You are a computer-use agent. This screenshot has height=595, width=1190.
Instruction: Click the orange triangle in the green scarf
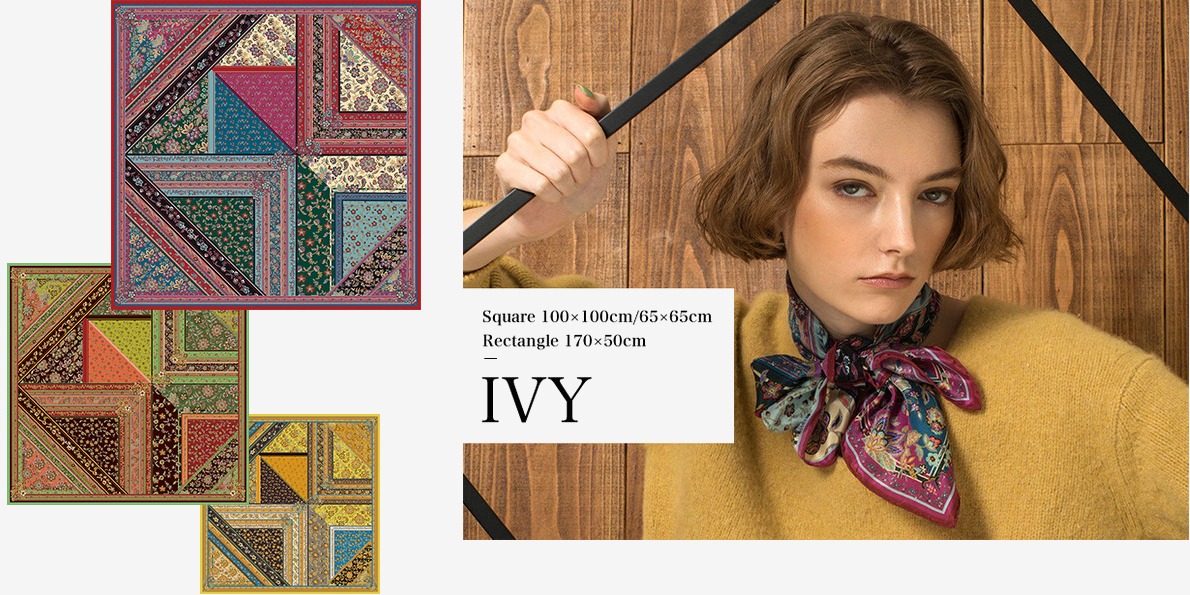(x=106, y=360)
